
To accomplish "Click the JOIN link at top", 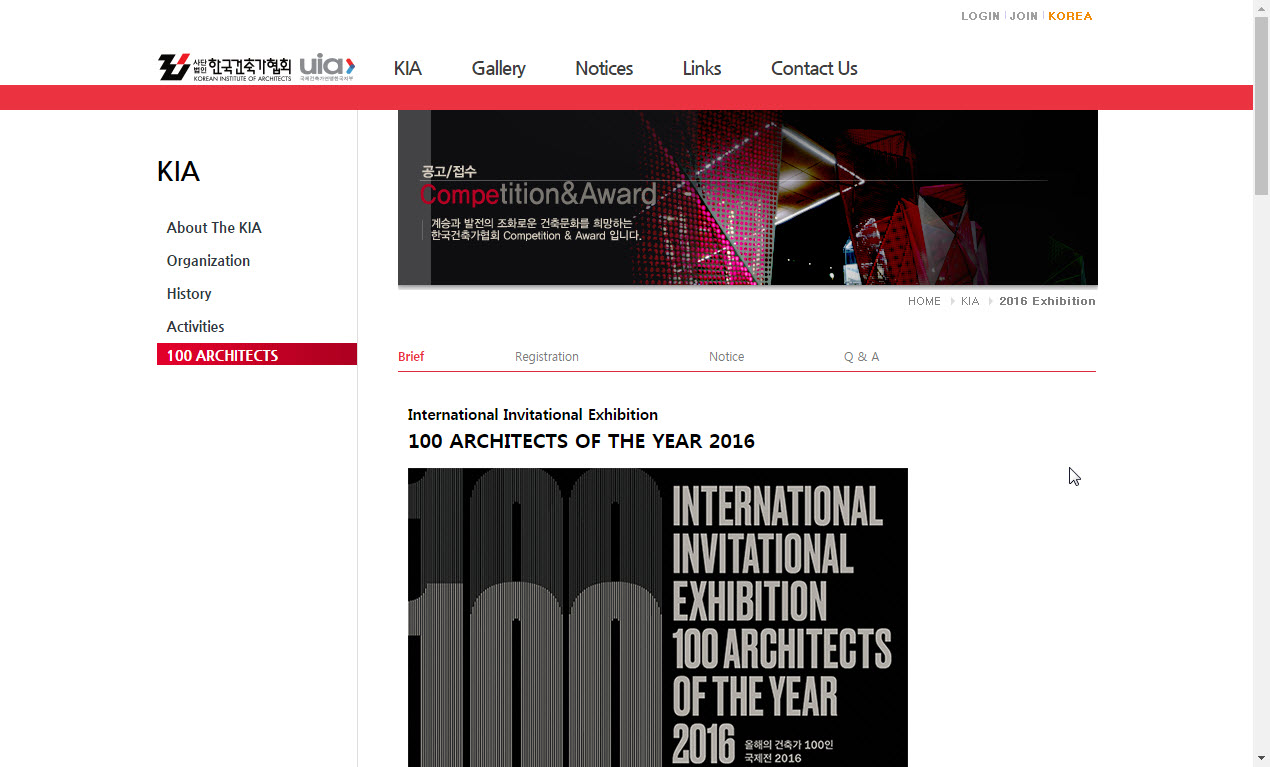I will (1023, 16).
